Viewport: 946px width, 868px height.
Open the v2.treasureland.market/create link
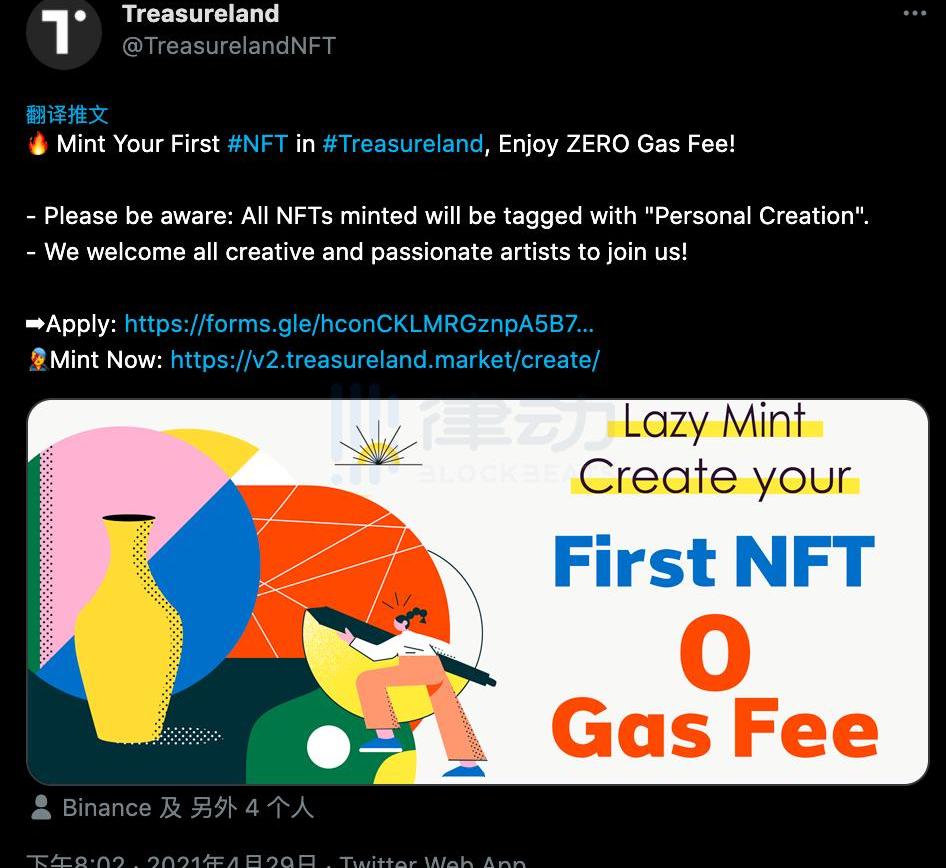click(385, 360)
